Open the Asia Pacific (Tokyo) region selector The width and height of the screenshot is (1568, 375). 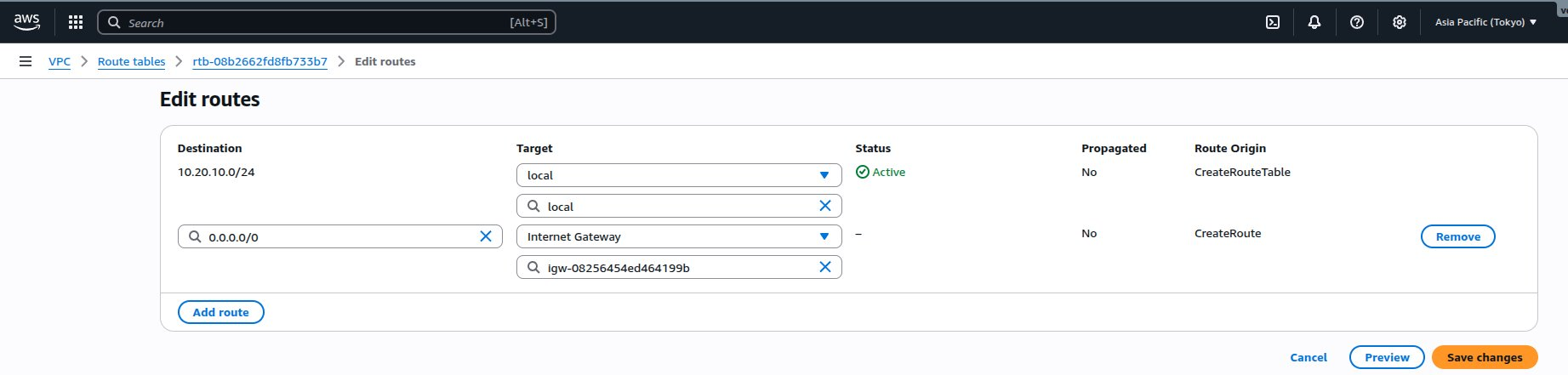(1485, 22)
